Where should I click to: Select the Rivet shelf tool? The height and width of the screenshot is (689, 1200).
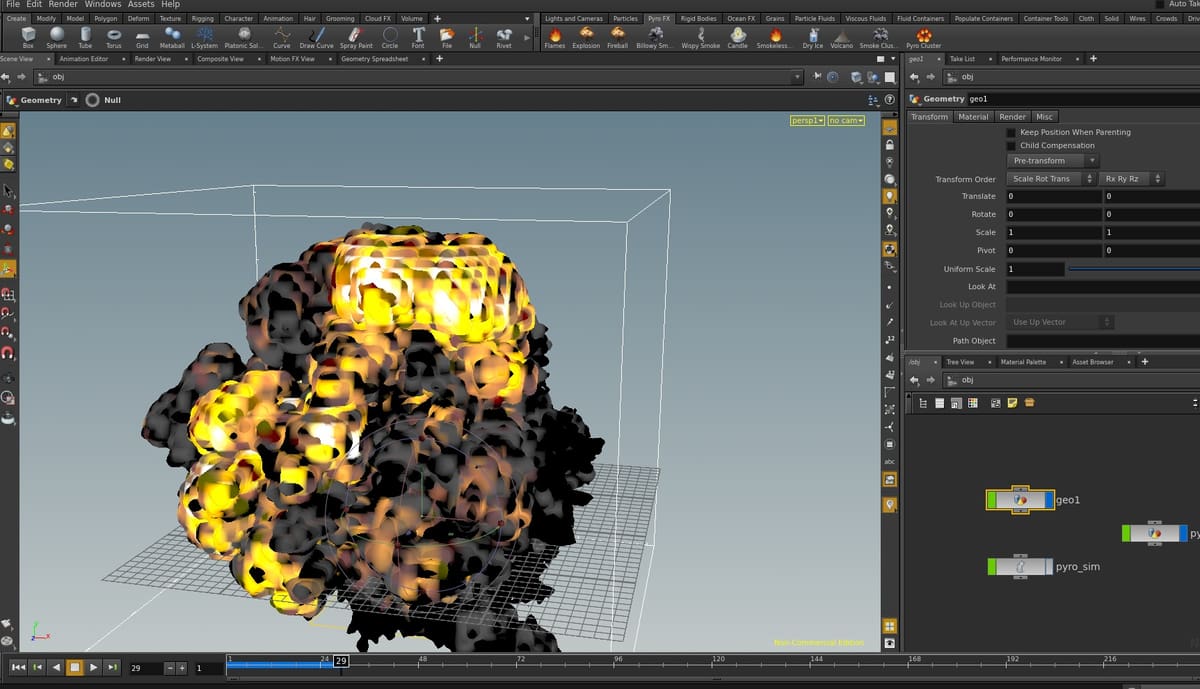click(504, 38)
